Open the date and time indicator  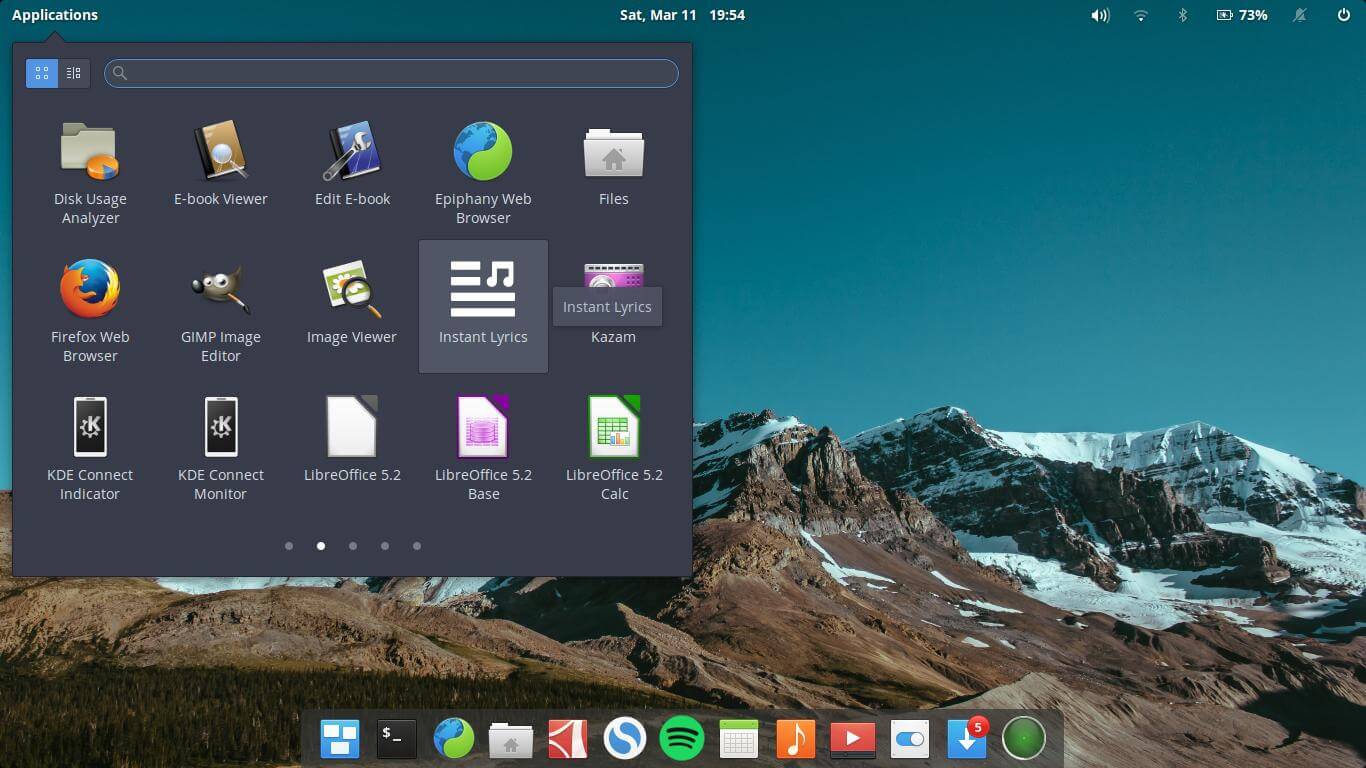pyautogui.click(x=682, y=15)
